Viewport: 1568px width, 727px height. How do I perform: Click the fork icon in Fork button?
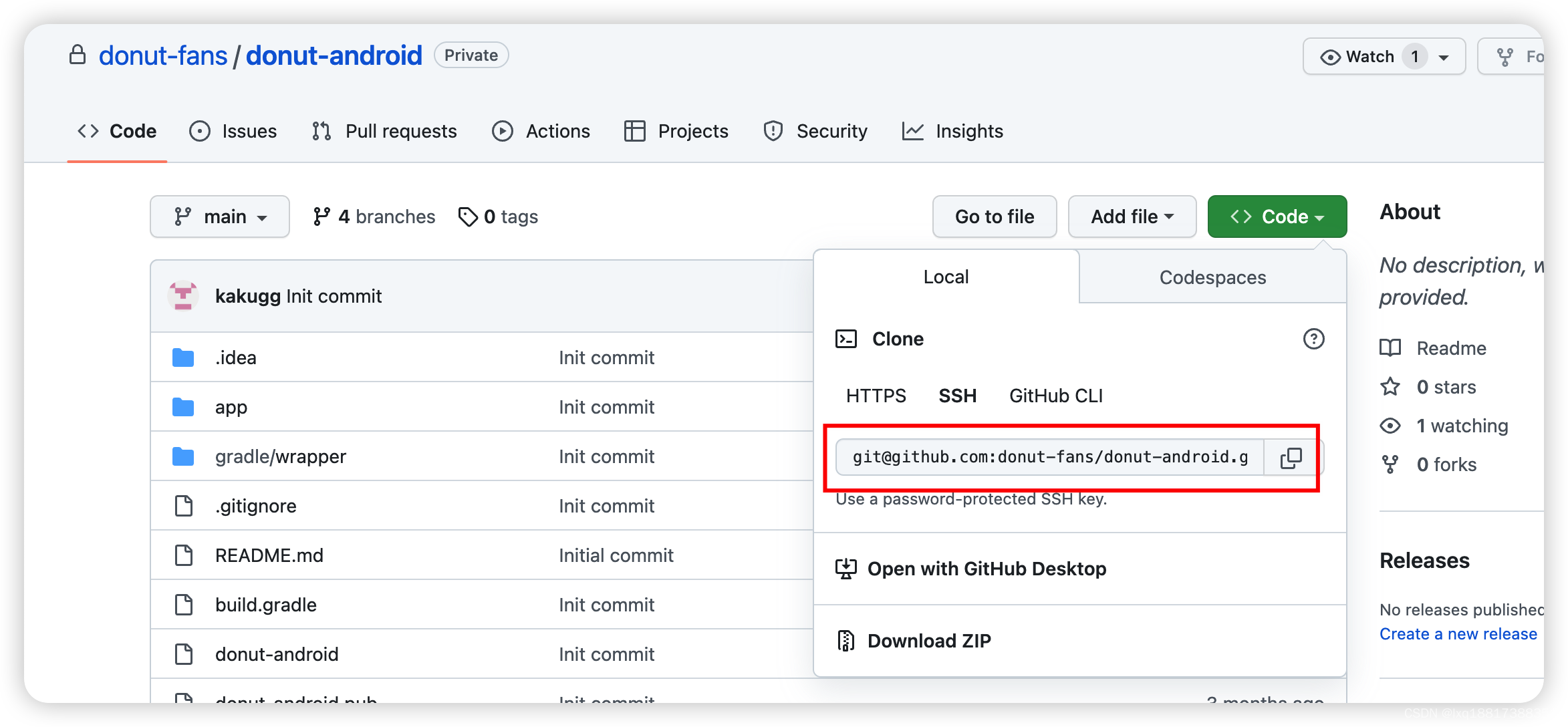click(x=1505, y=57)
